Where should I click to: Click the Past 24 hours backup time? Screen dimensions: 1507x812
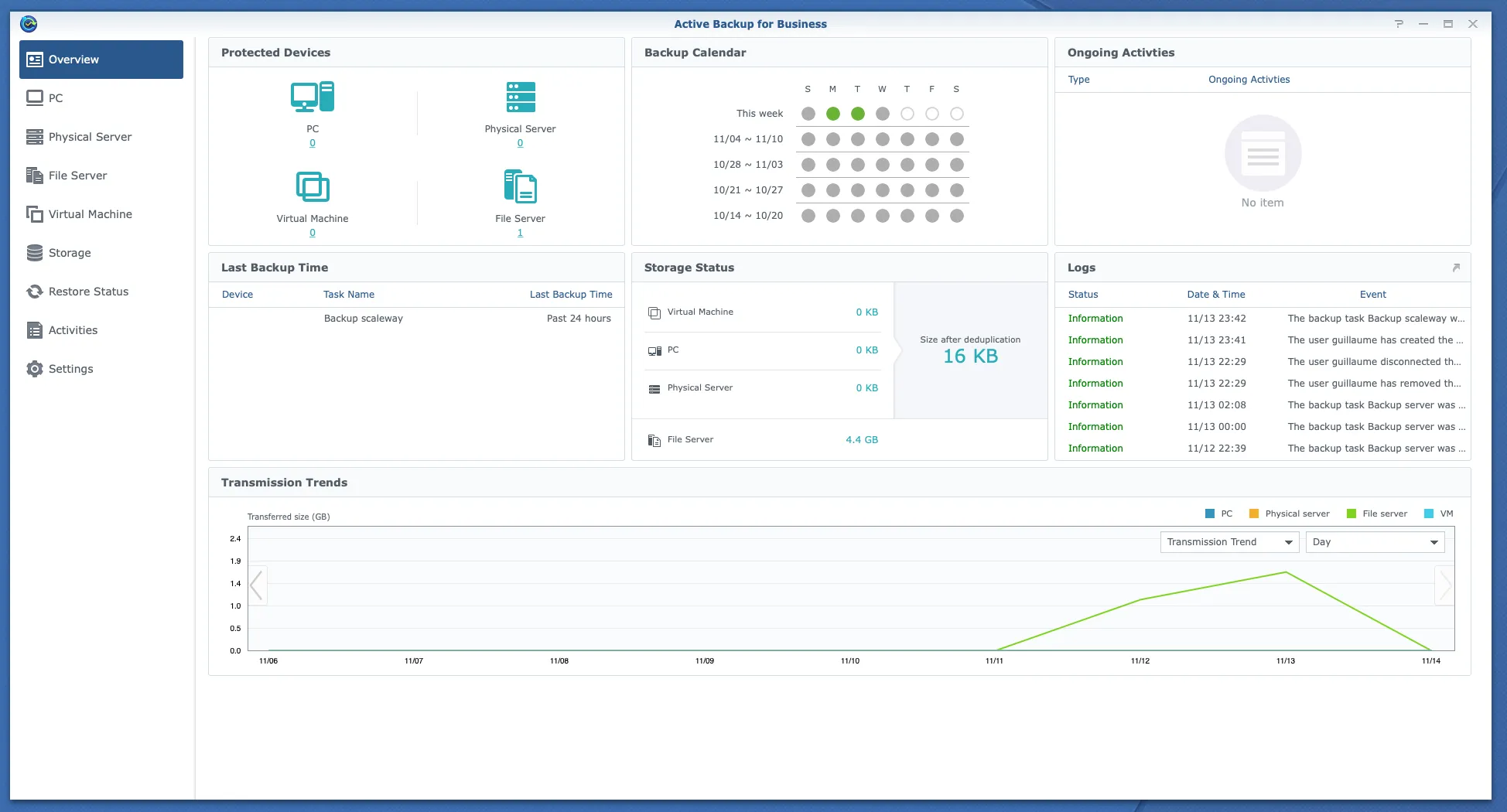click(x=579, y=319)
